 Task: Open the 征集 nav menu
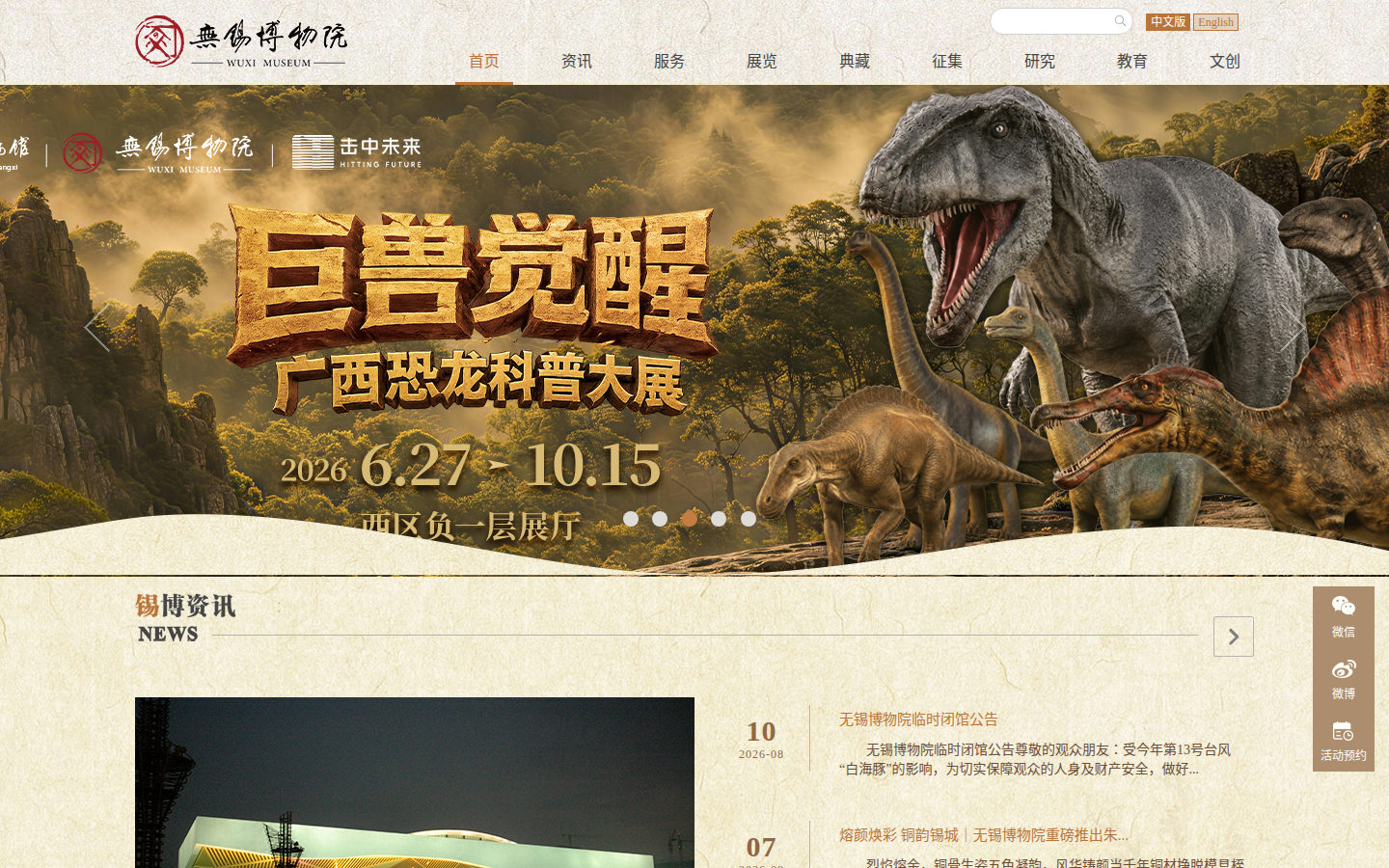coord(947,61)
